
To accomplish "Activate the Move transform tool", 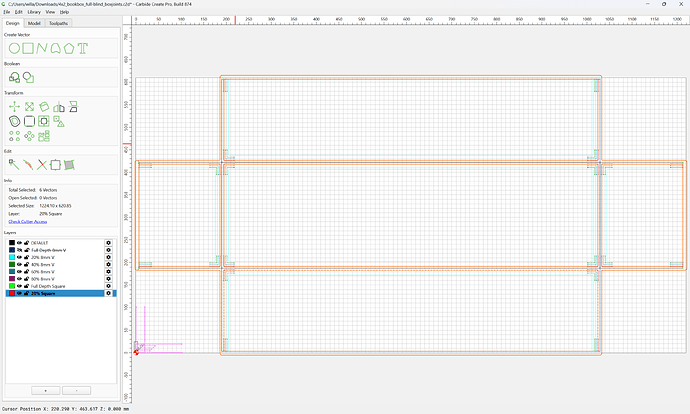I will click(x=14, y=106).
